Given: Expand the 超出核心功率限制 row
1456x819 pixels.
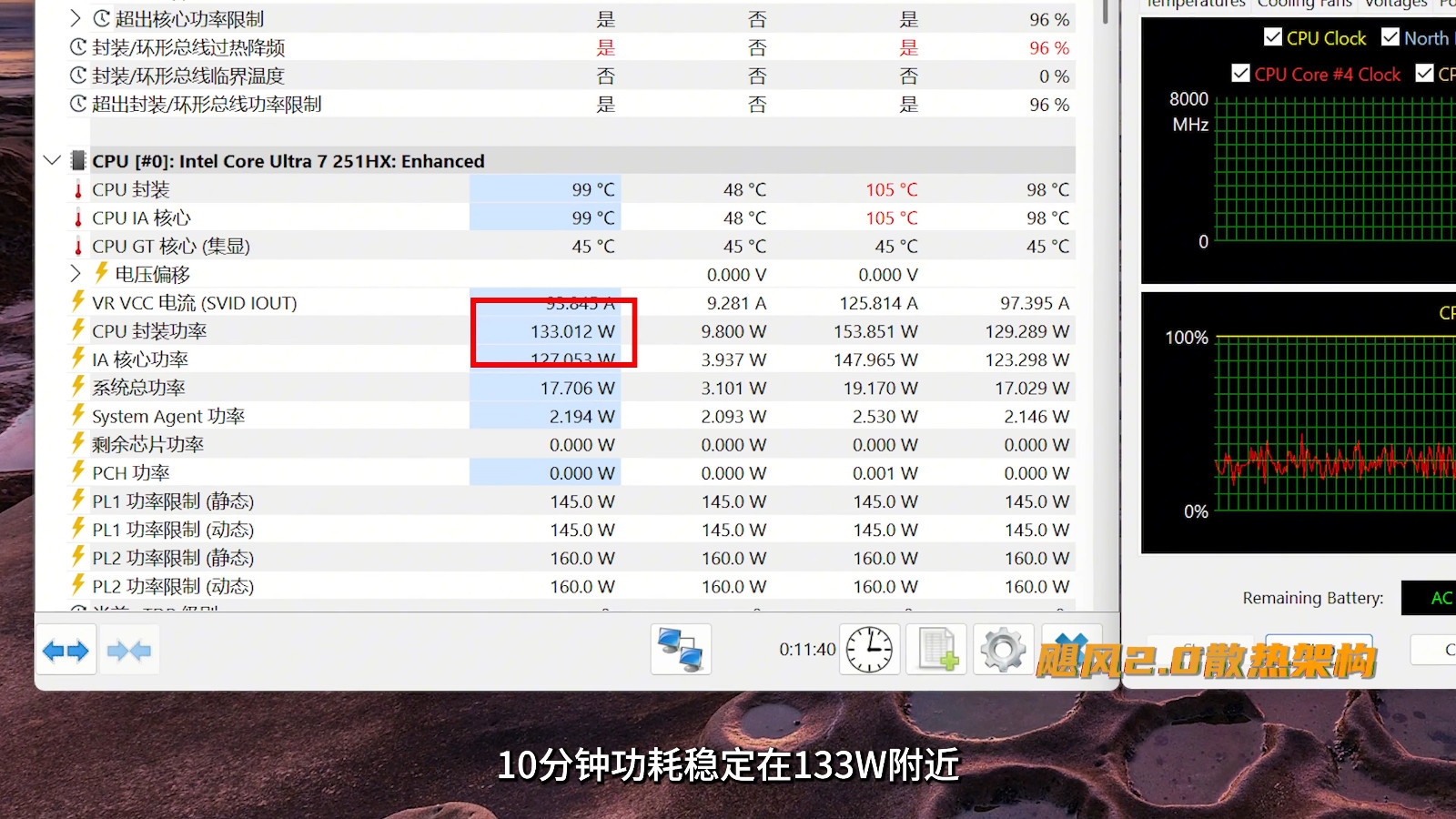Looking at the screenshot, I should (x=76, y=18).
